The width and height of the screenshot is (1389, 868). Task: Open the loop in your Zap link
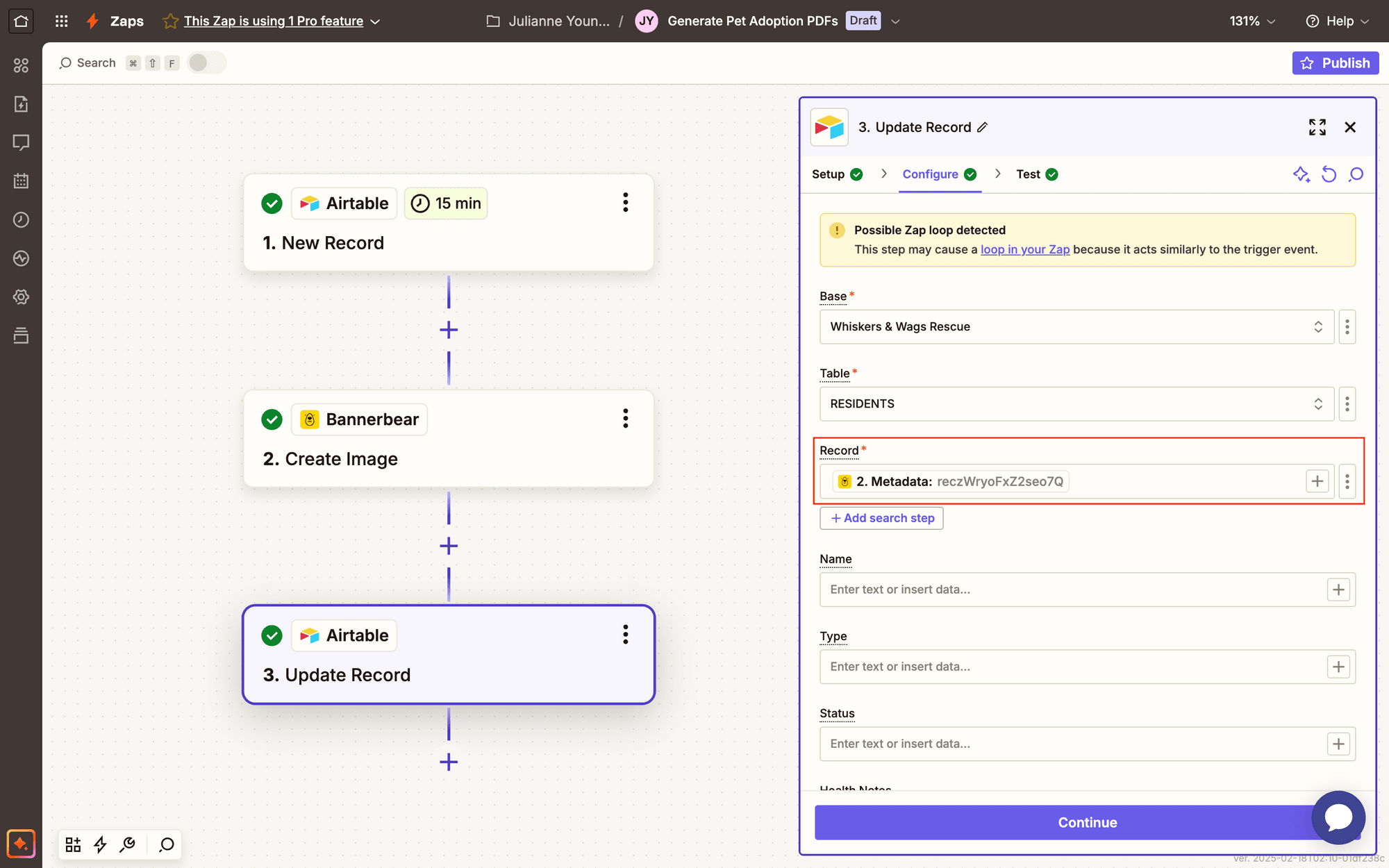click(1025, 249)
